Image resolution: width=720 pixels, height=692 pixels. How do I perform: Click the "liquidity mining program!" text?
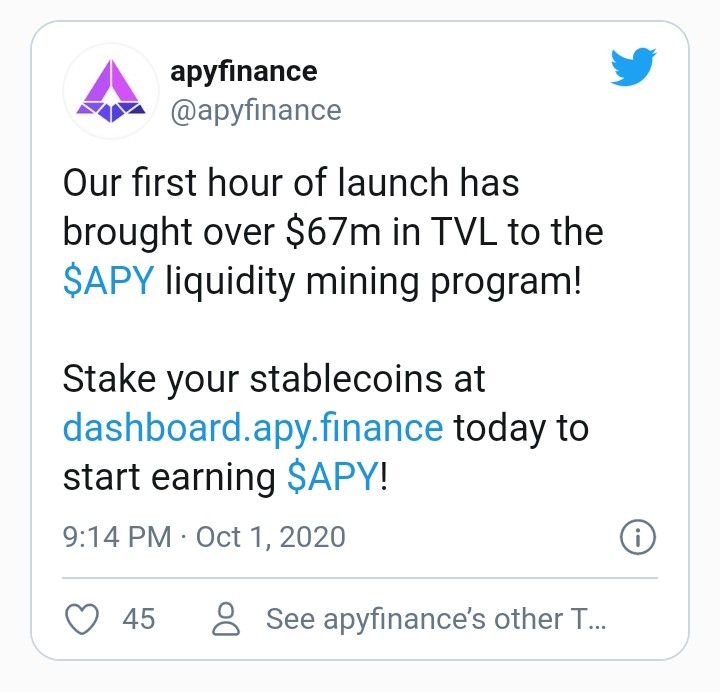(x=374, y=281)
